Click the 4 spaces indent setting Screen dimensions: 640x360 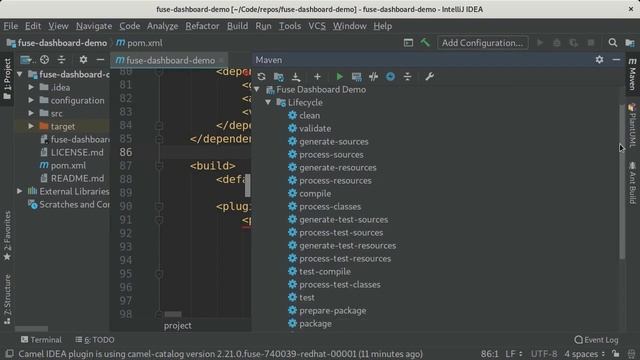(584, 353)
